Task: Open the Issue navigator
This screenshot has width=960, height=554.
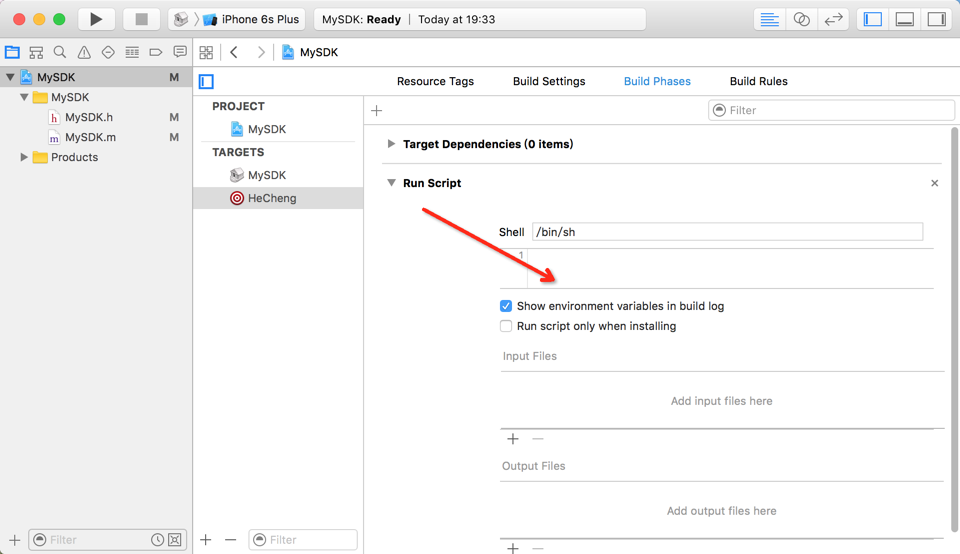Action: (x=84, y=52)
